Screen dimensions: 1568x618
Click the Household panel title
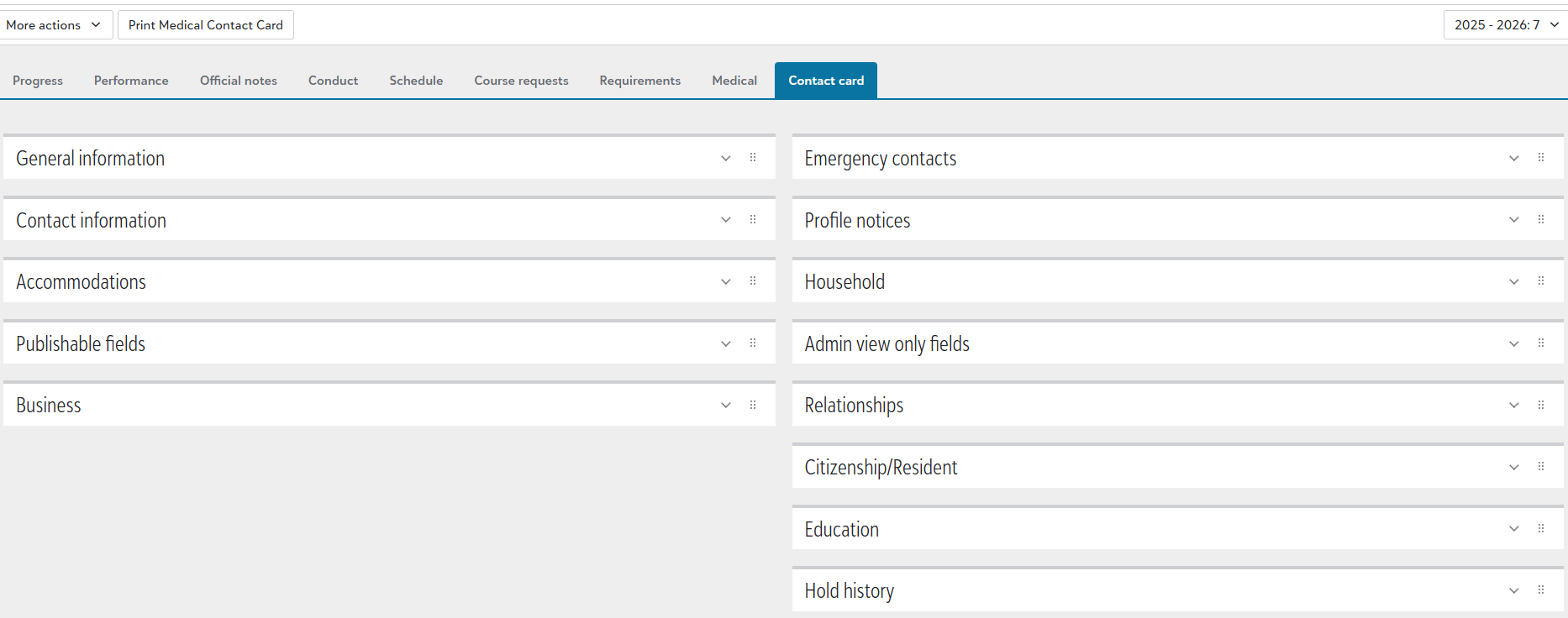coord(845,282)
